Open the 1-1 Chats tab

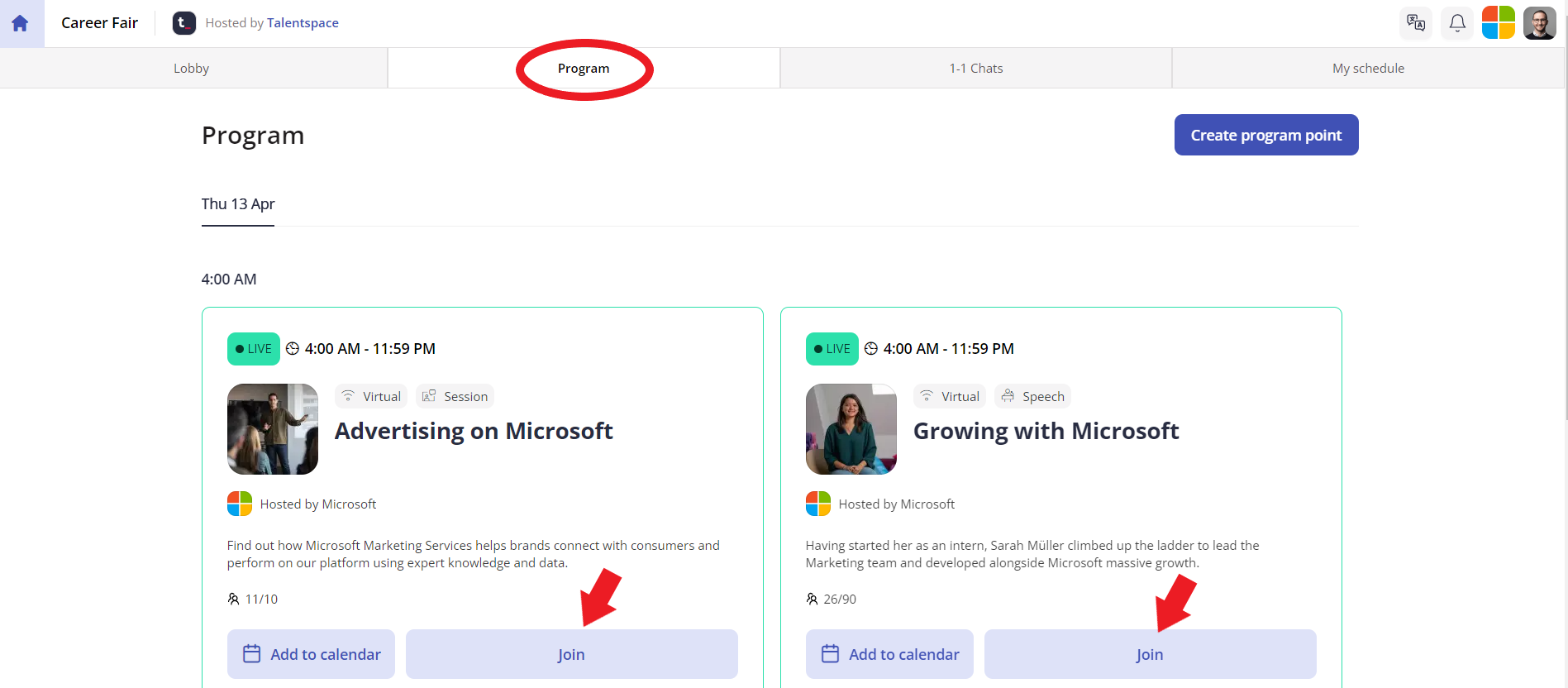tap(976, 69)
